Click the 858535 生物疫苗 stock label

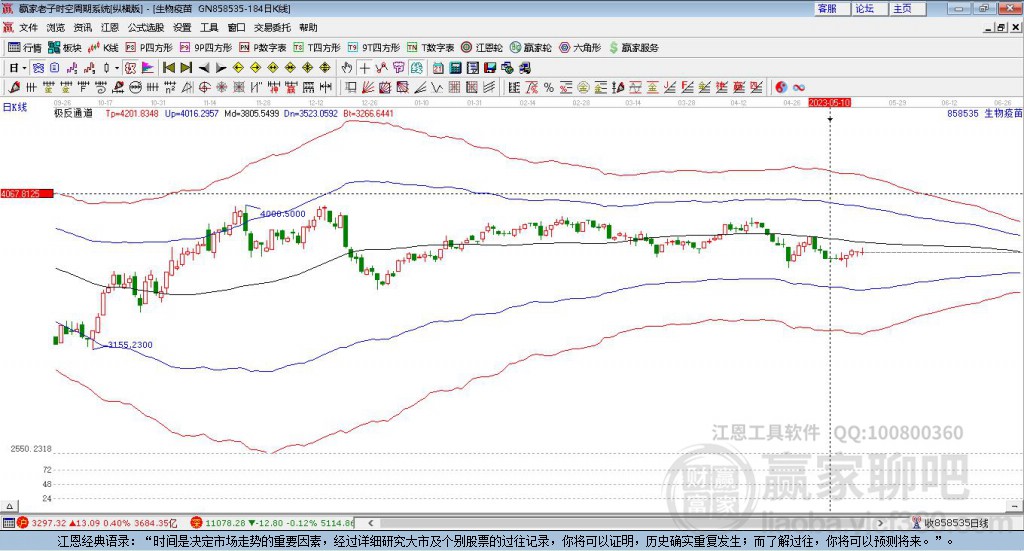[x=985, y=114]
